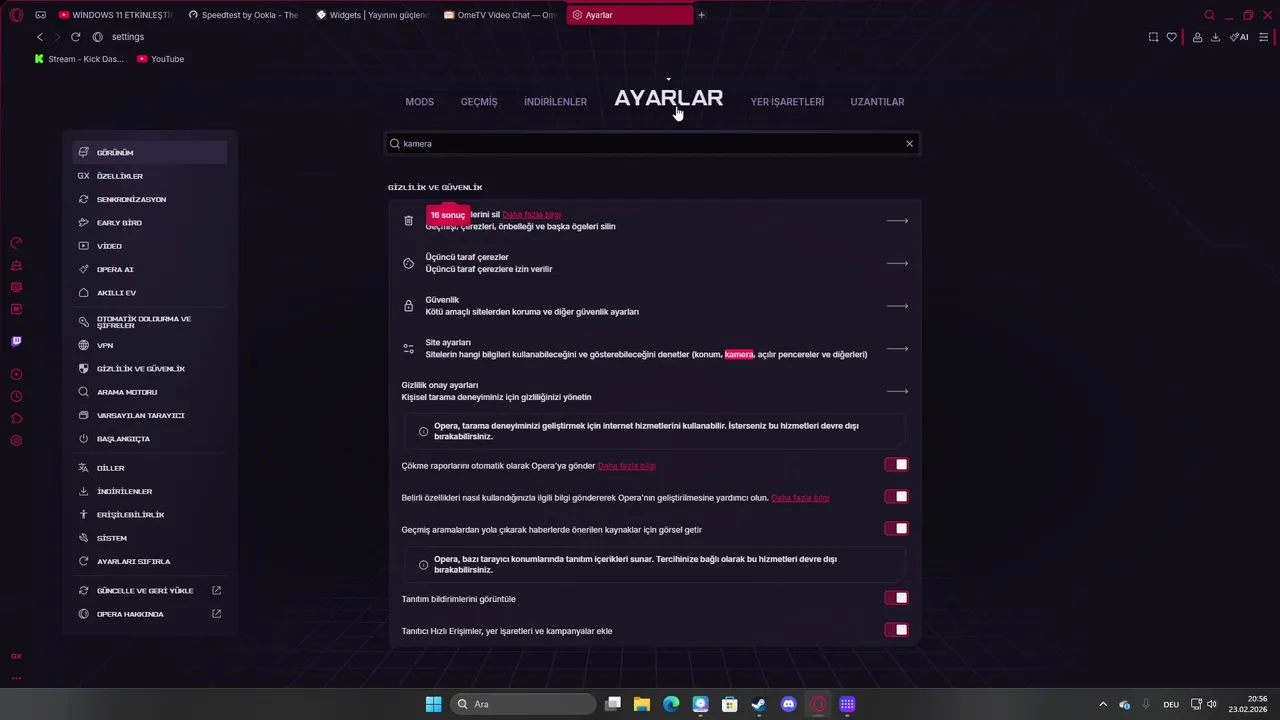Go back using the back arrow

point(40,37)
